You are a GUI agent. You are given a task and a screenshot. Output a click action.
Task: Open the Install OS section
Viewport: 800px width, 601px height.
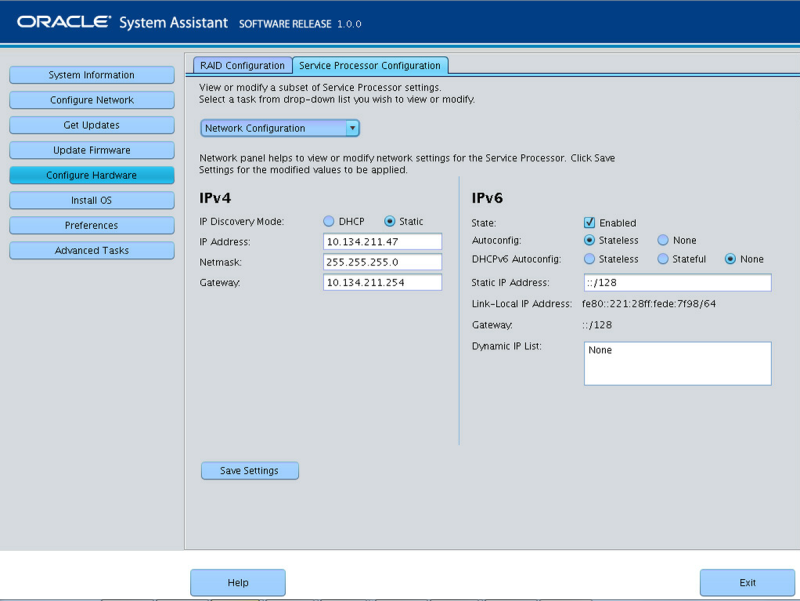click(x=92, y=200)
